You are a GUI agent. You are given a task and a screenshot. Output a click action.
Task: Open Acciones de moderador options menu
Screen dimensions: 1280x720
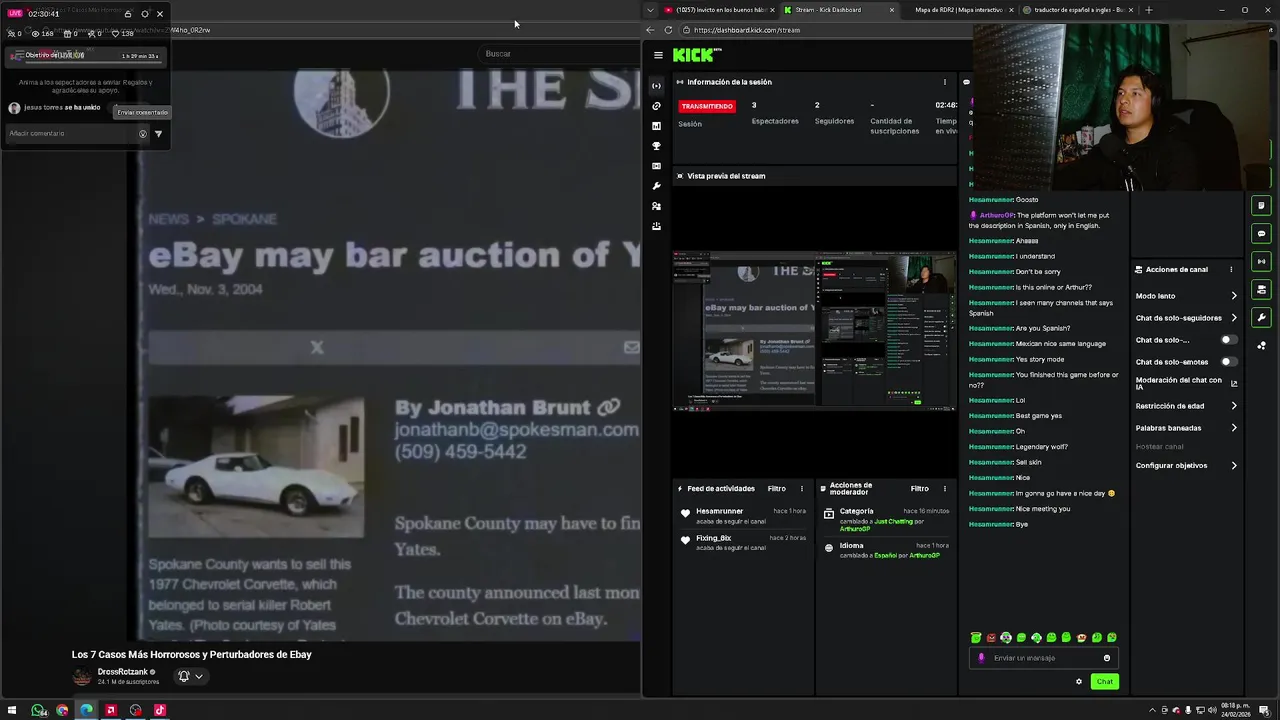[x=944, y=489]
